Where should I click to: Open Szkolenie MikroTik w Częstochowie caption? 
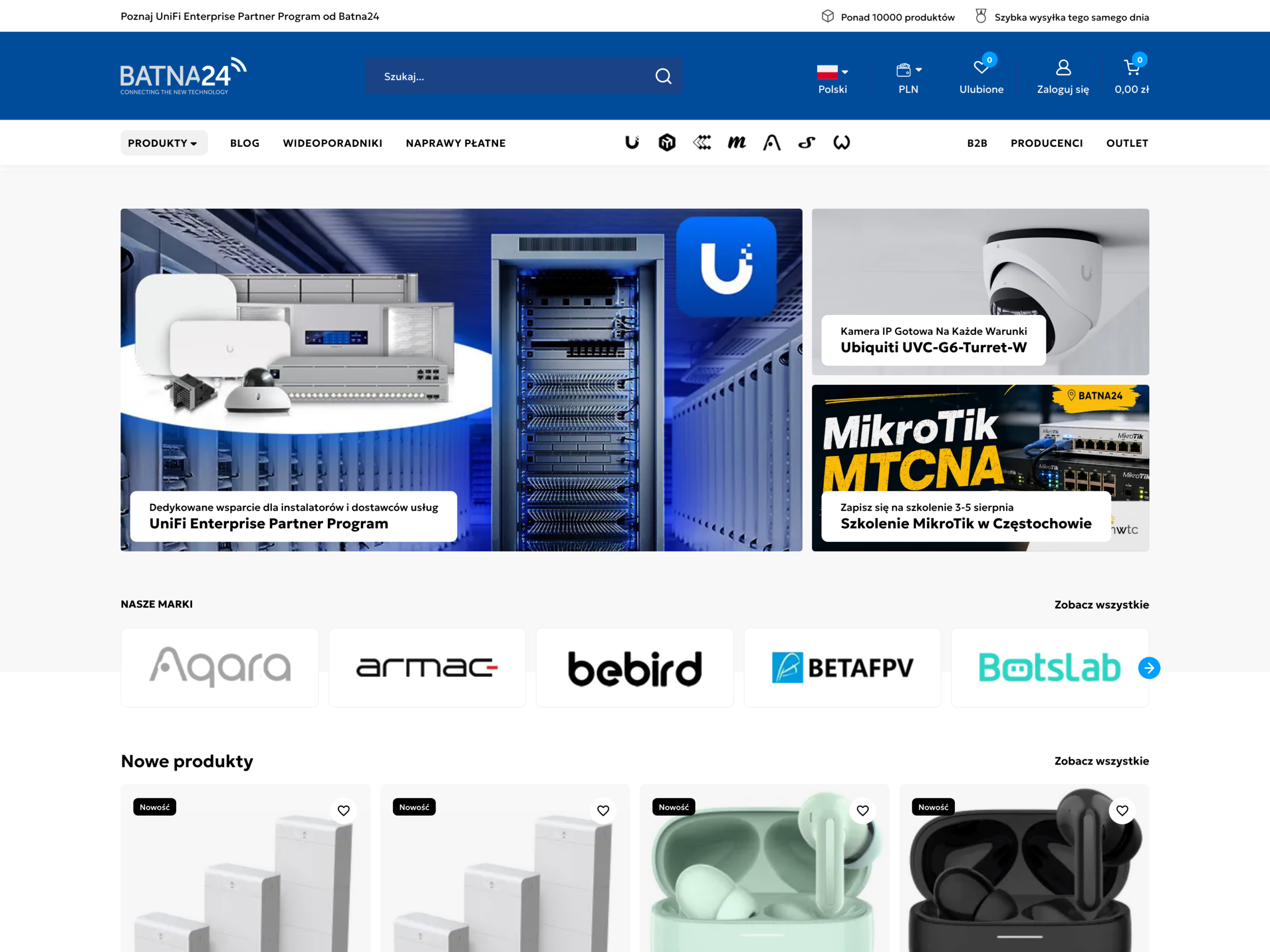pyautogui.click(x=966, y=516)
